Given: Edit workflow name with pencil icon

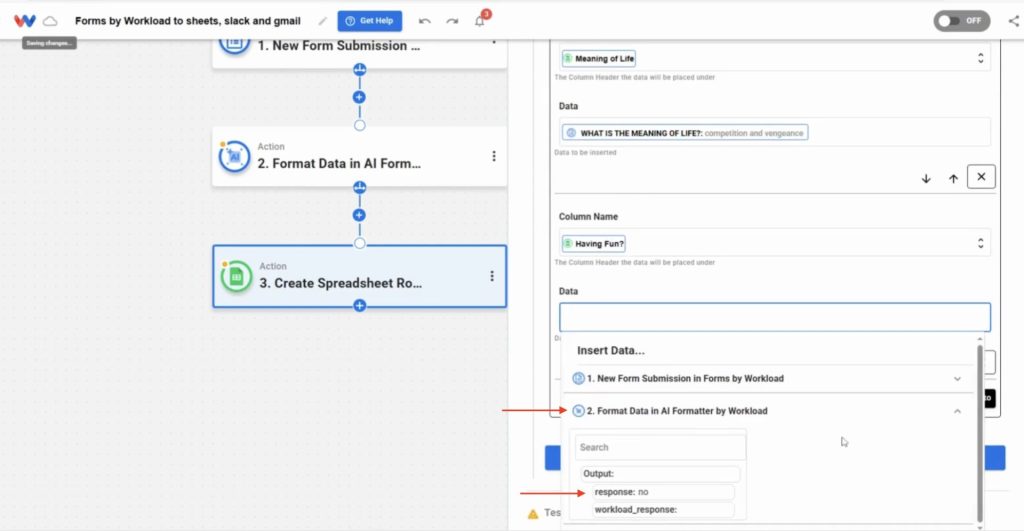Looking at the screenshot, I should 322,21.
